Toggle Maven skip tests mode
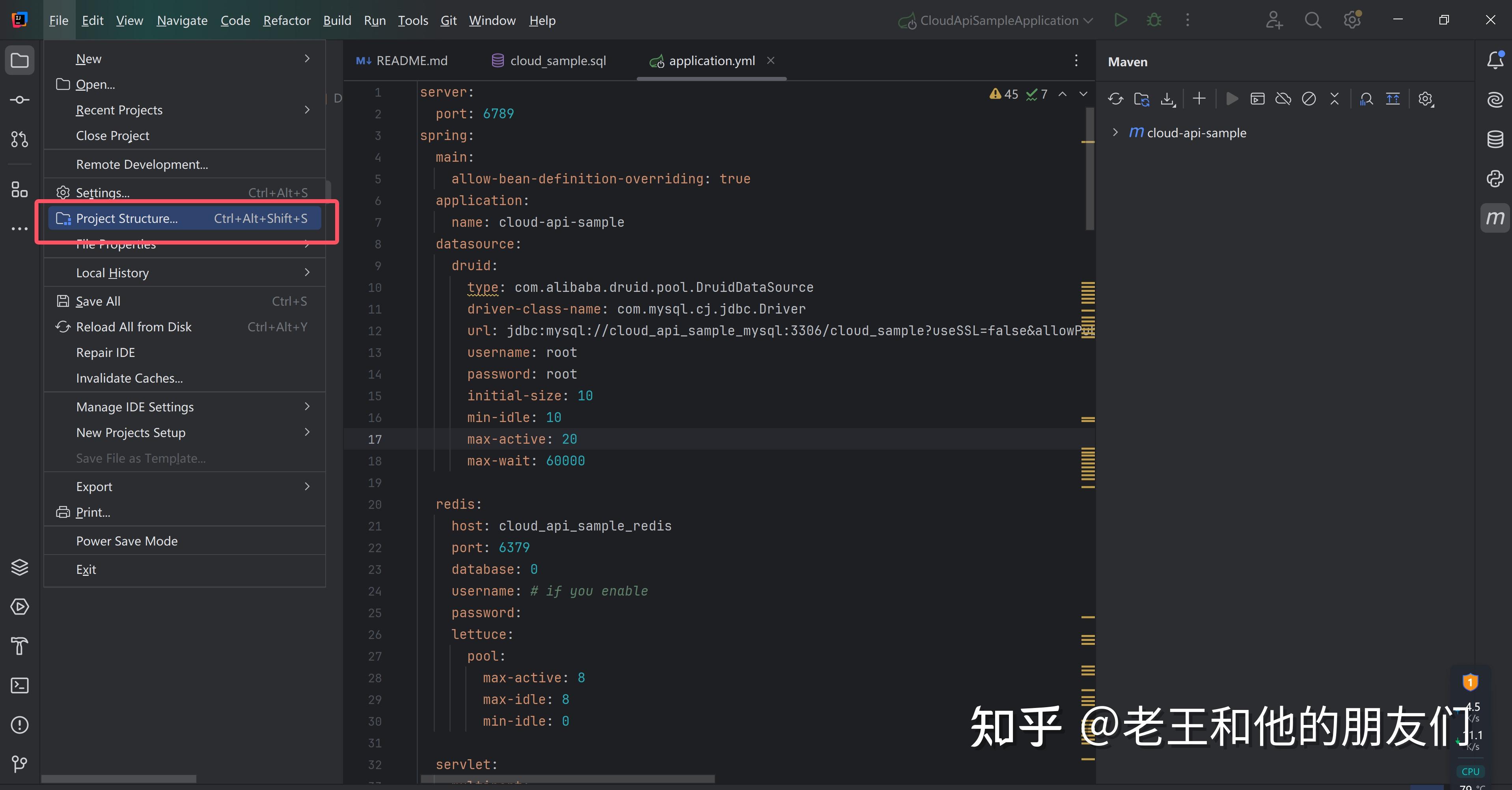This screenshot has width=1512, height=790. pyautogui.click(x=1308, y=99)
